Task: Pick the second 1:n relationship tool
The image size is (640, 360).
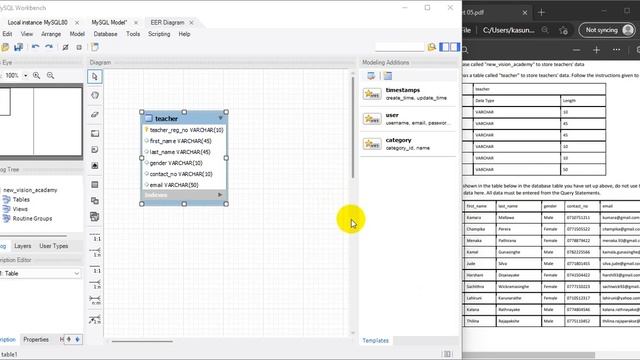Action: click(x=95, y=284)
